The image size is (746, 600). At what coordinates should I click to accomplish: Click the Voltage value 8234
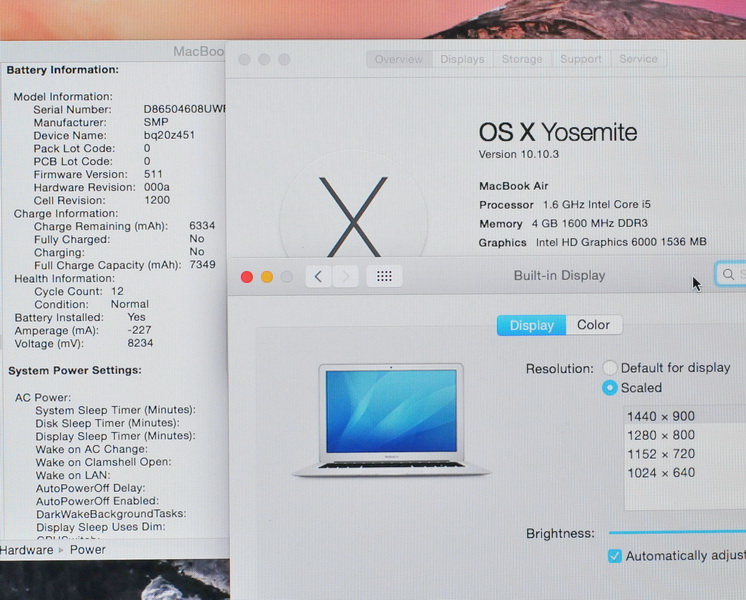coord(140,343)
